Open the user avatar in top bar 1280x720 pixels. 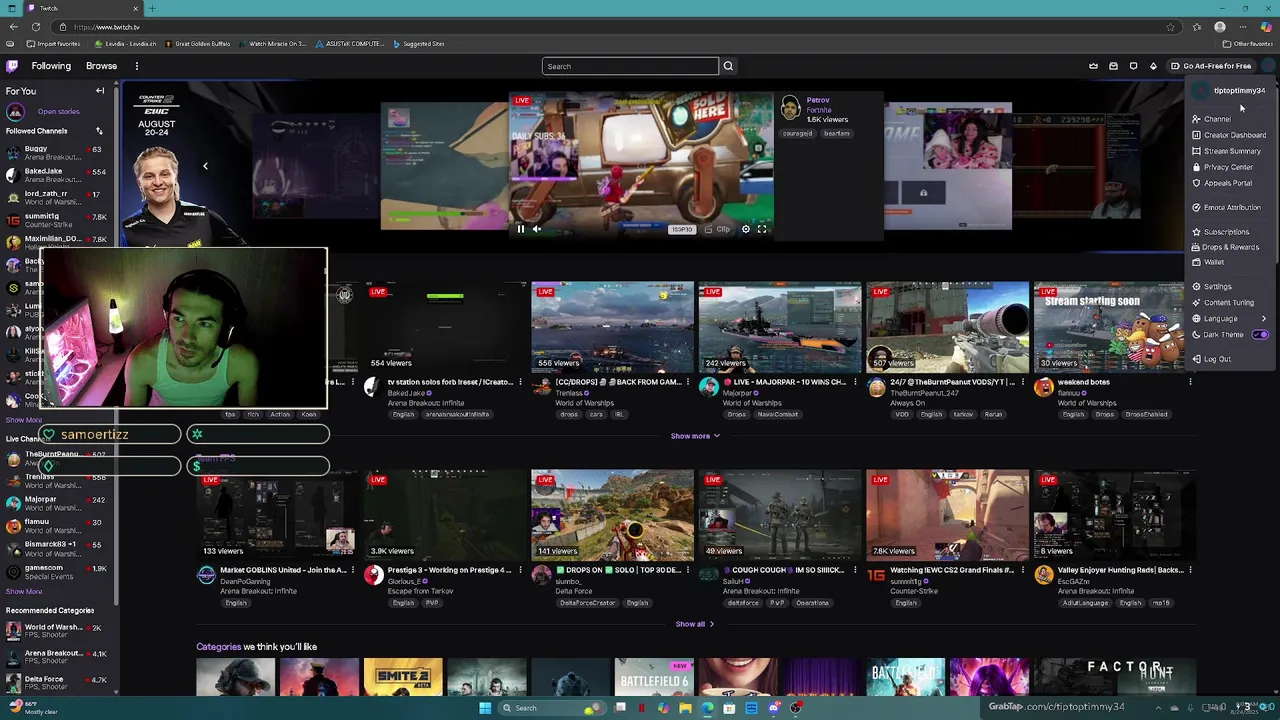(1267, 66)
